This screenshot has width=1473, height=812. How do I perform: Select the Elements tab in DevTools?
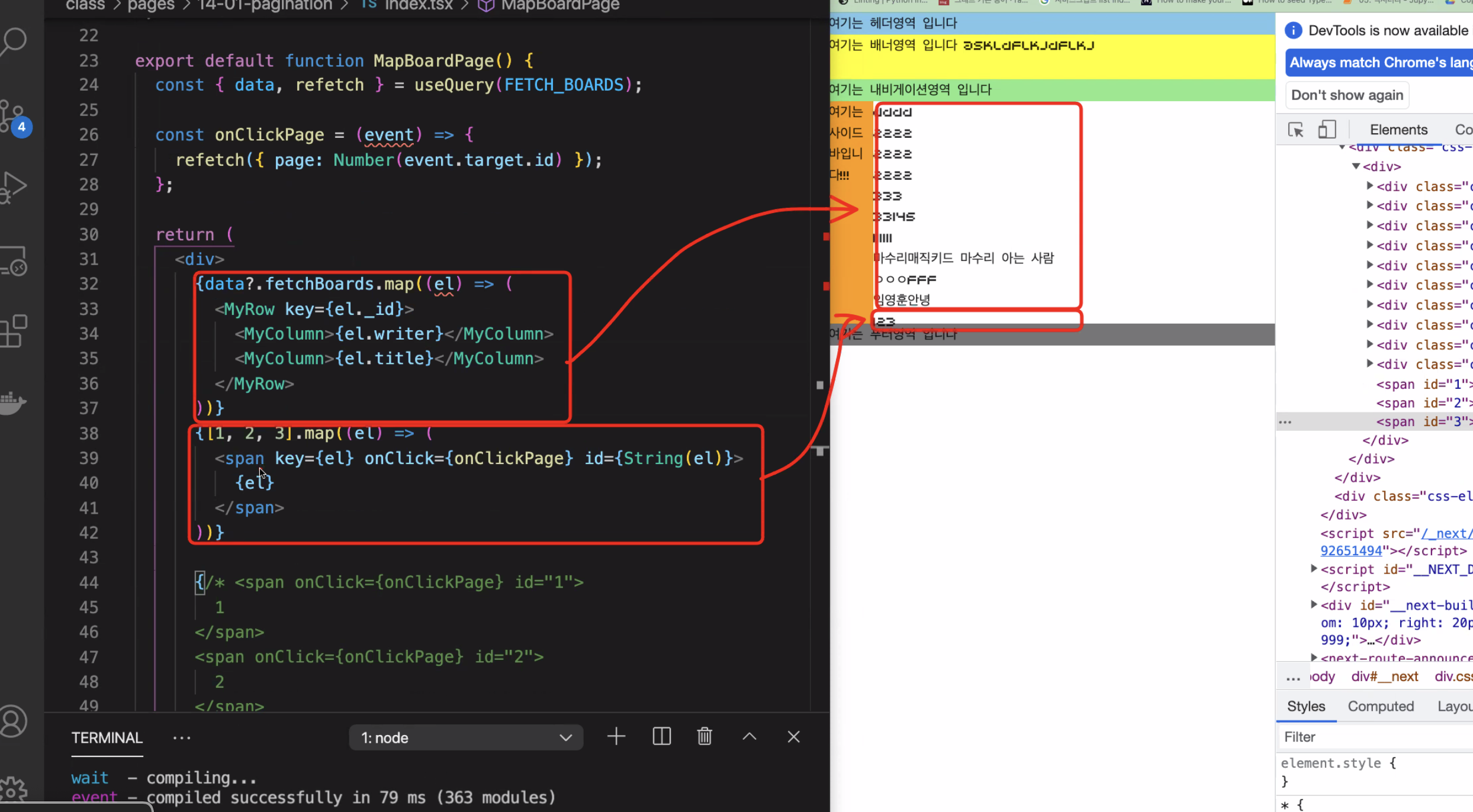coord(1398,130)
